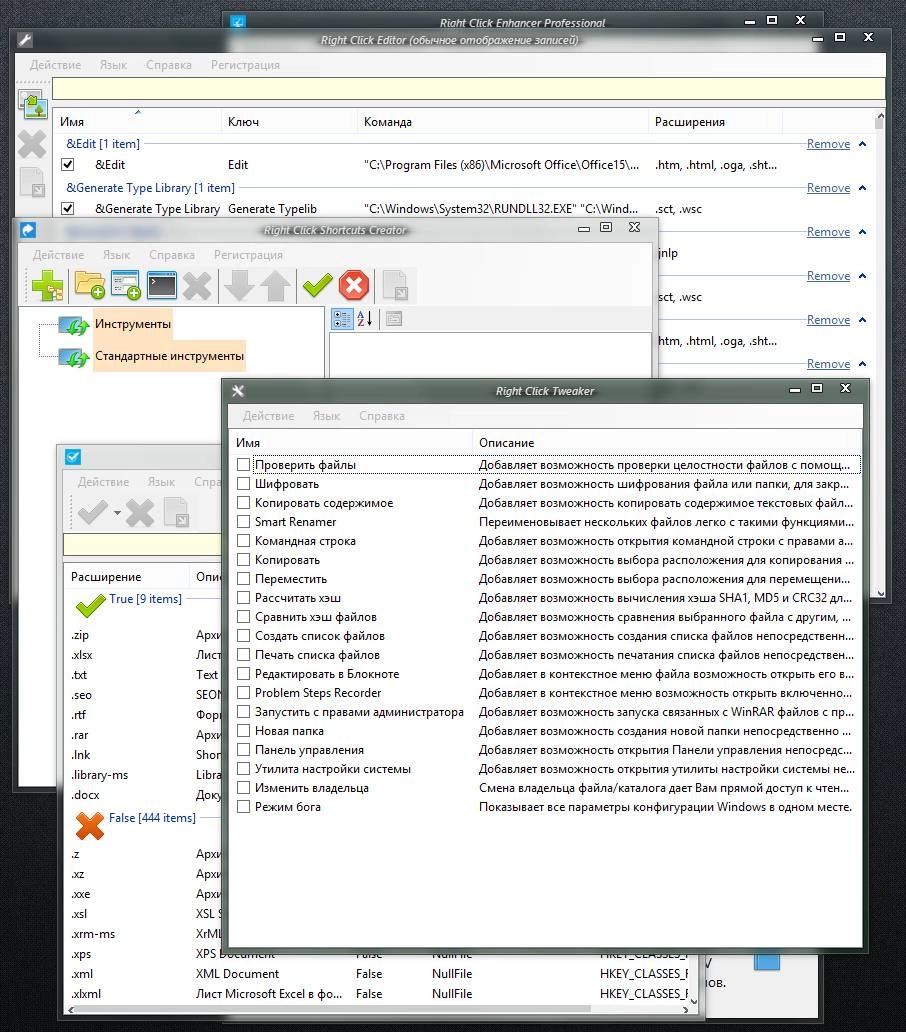Screen dimensions: 906x1032
Task: Click the yellow search field in Right Click Editor
Action: point(468,89)
